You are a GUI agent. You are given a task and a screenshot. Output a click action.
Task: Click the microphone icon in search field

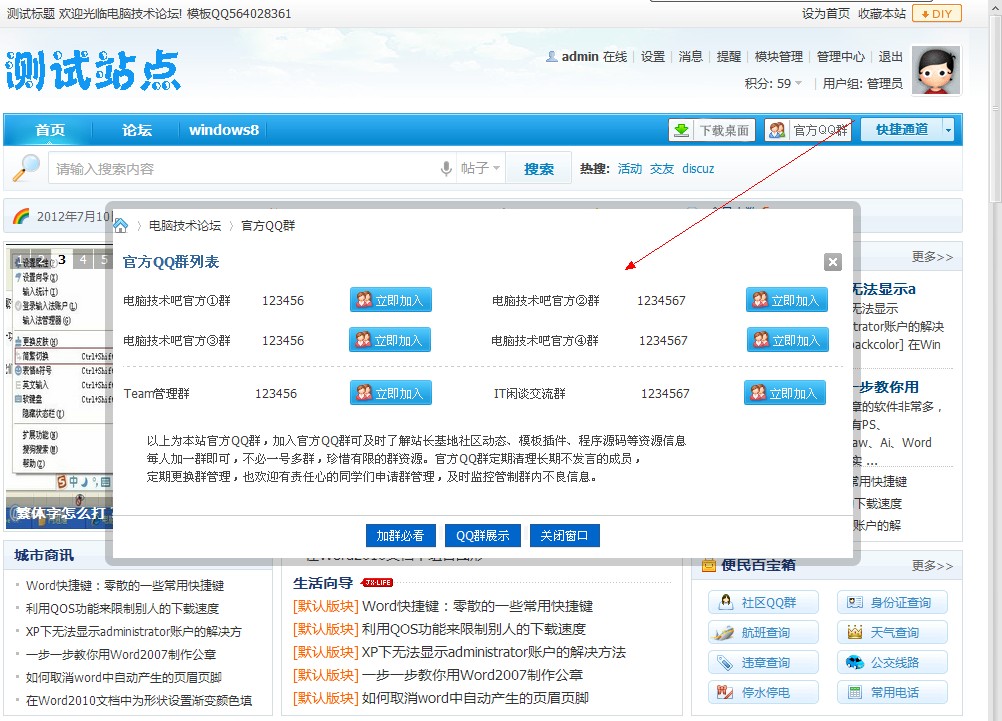446,169
